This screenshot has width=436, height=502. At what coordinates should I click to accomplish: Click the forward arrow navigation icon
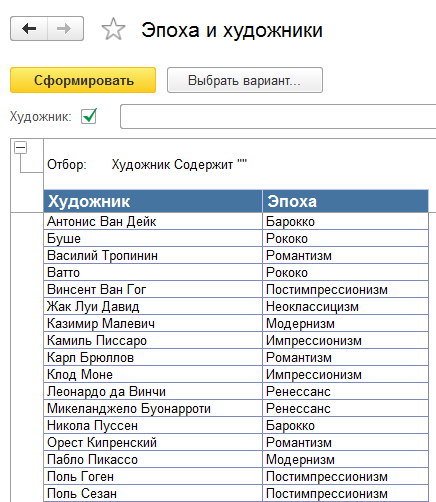pos(65,29)
